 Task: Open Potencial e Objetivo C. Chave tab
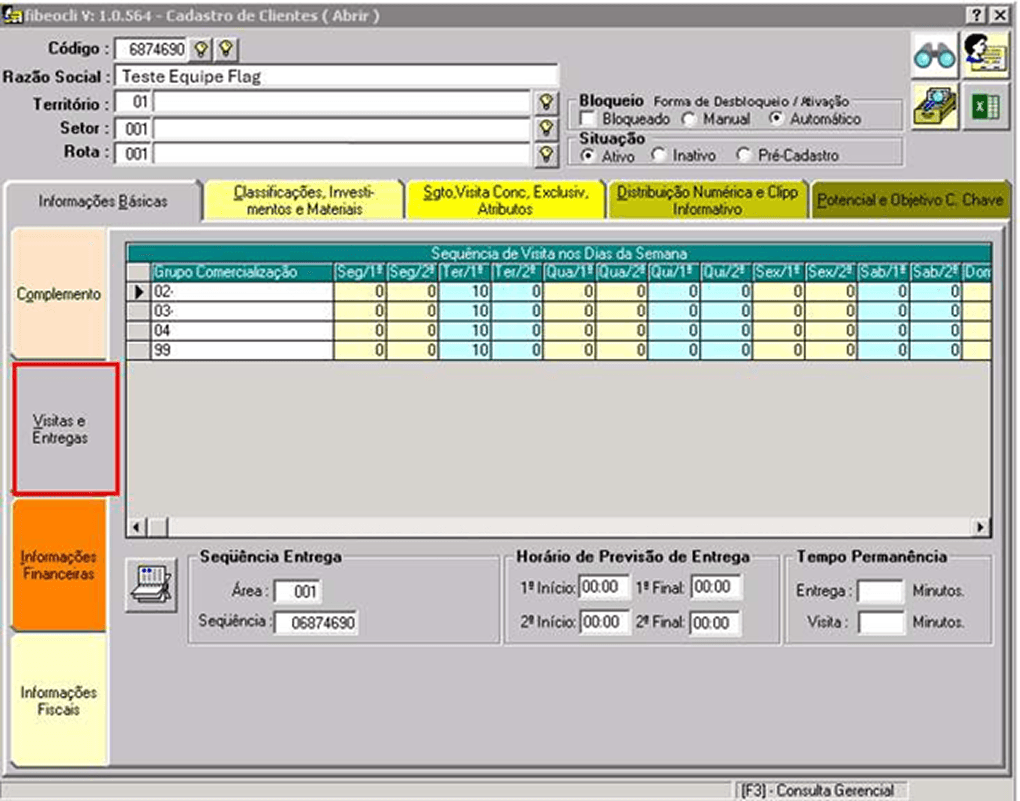909,200
